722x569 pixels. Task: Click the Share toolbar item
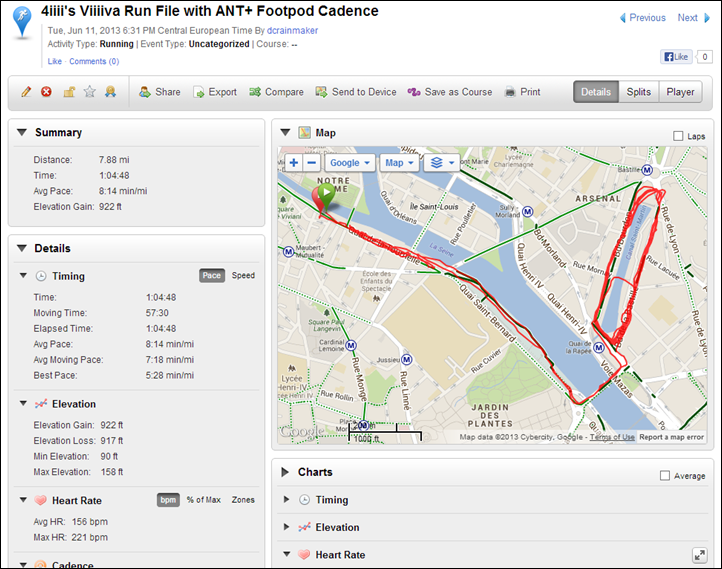160,92
